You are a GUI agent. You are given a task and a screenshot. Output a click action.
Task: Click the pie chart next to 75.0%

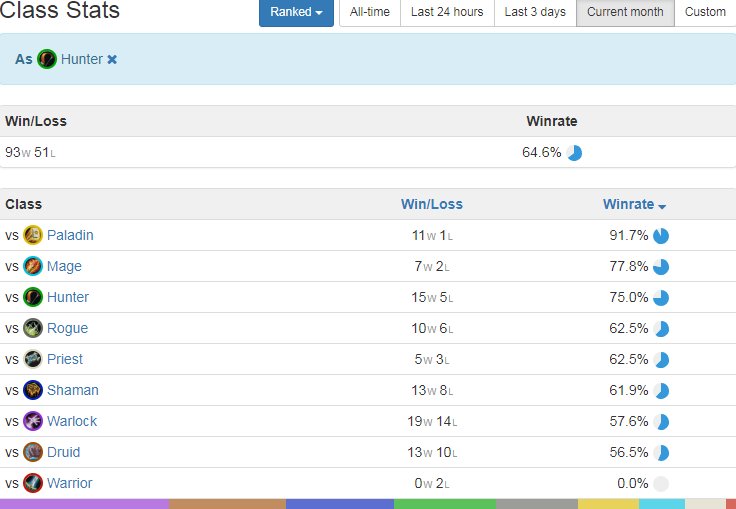pos(661,298)
